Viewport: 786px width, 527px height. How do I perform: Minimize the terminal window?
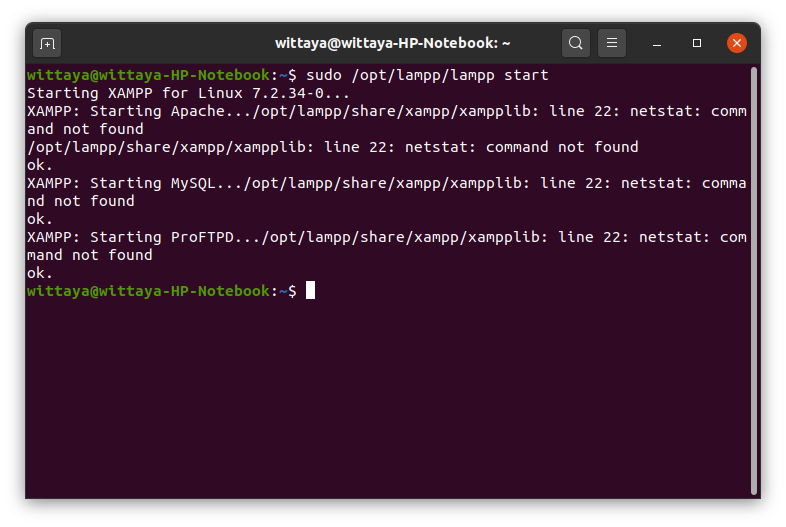[x=657, y=44]
